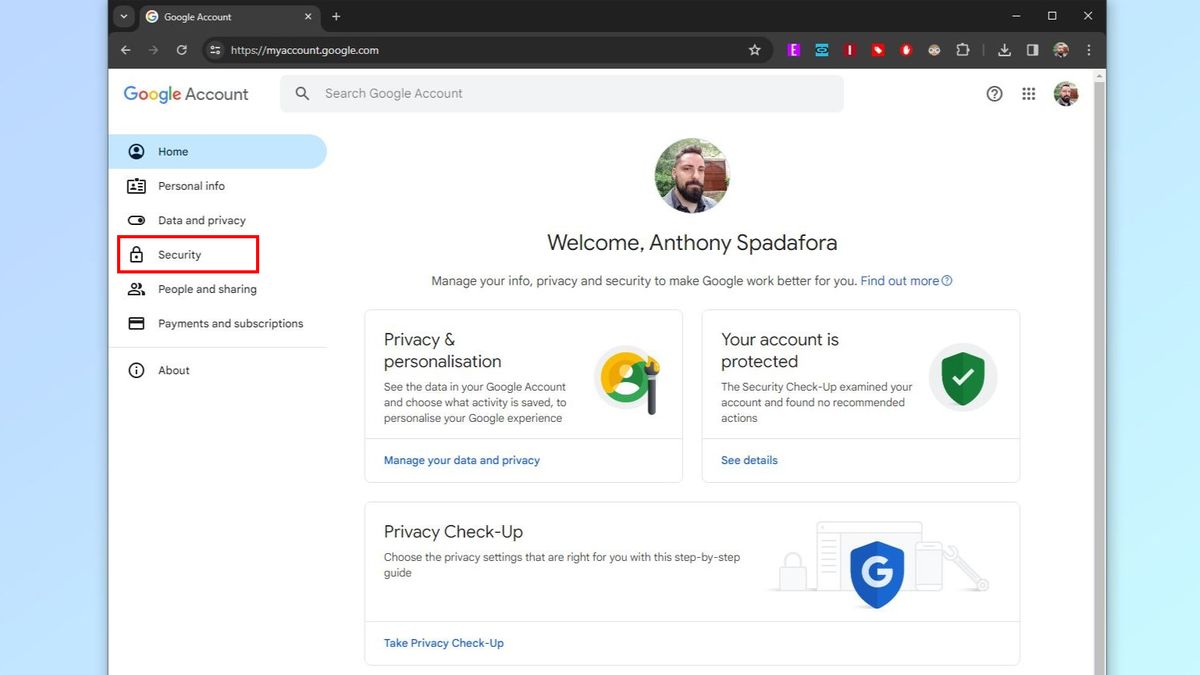Click the Find out more info icon
Viewport: 1200px width, 675px height.
946,280
